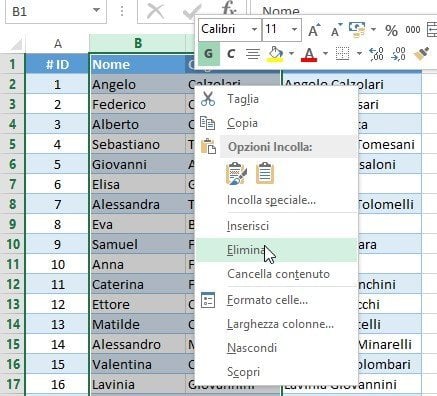Select column A header
437x396 pixels.
58,43
